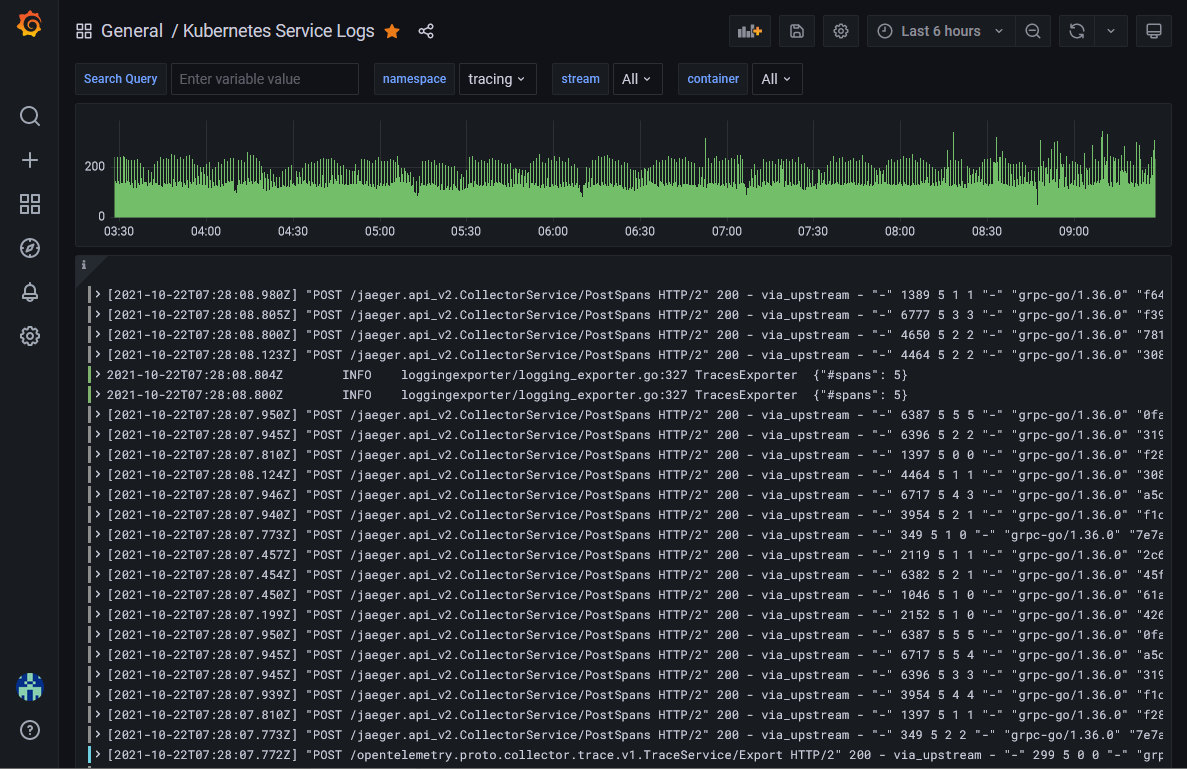
Task: Open Configuration gear in the sidebar
Action: coord(30,336)
